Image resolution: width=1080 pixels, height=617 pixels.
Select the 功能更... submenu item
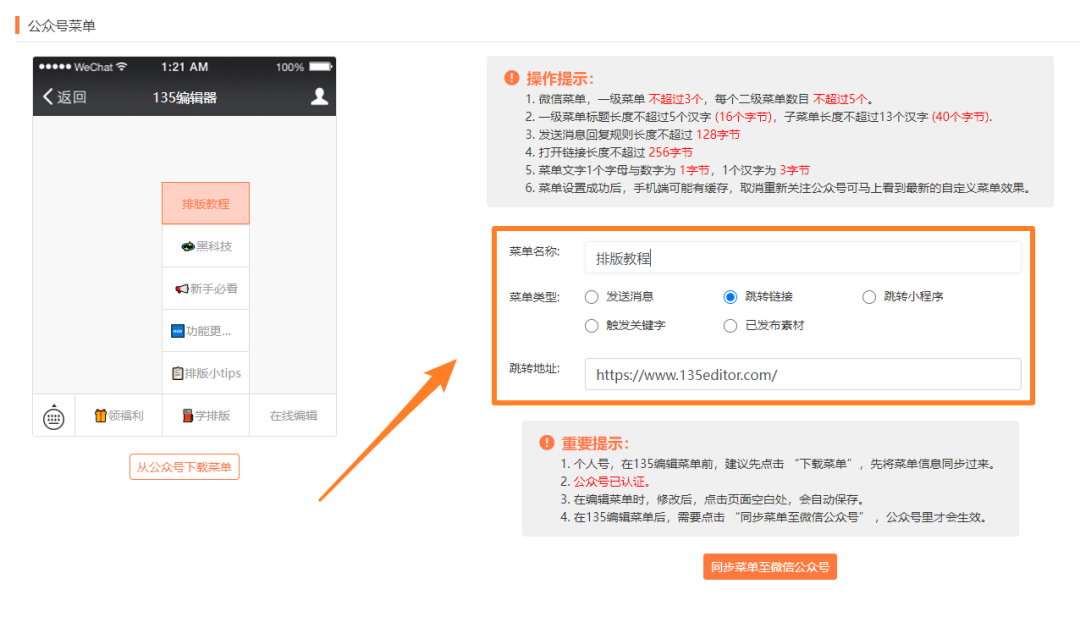point(205,331)
